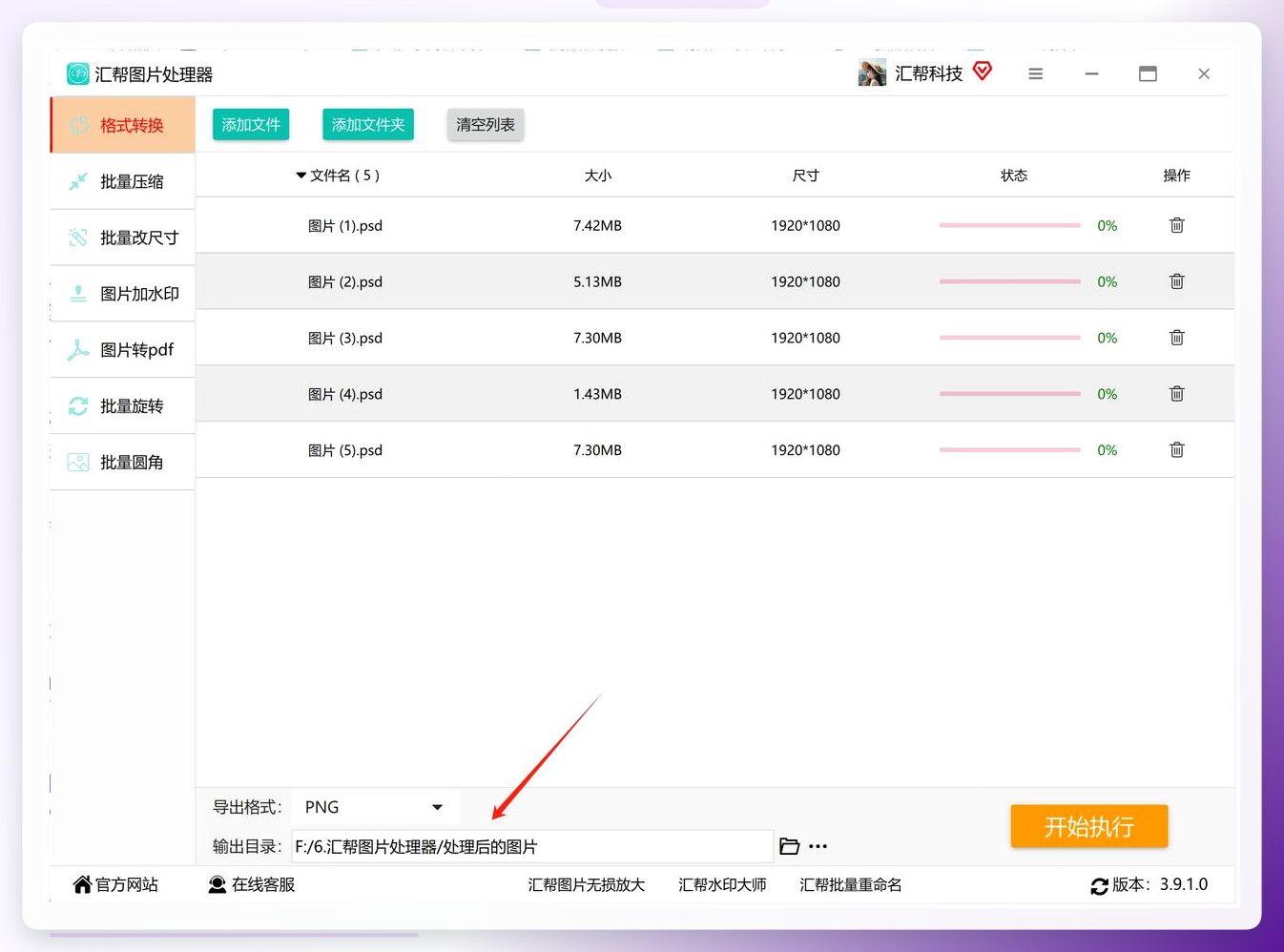This screenshot has height=952, width=1284.
Task: Click the 状态 column header
Action: pyautogui.click(x=1014, y=176)
